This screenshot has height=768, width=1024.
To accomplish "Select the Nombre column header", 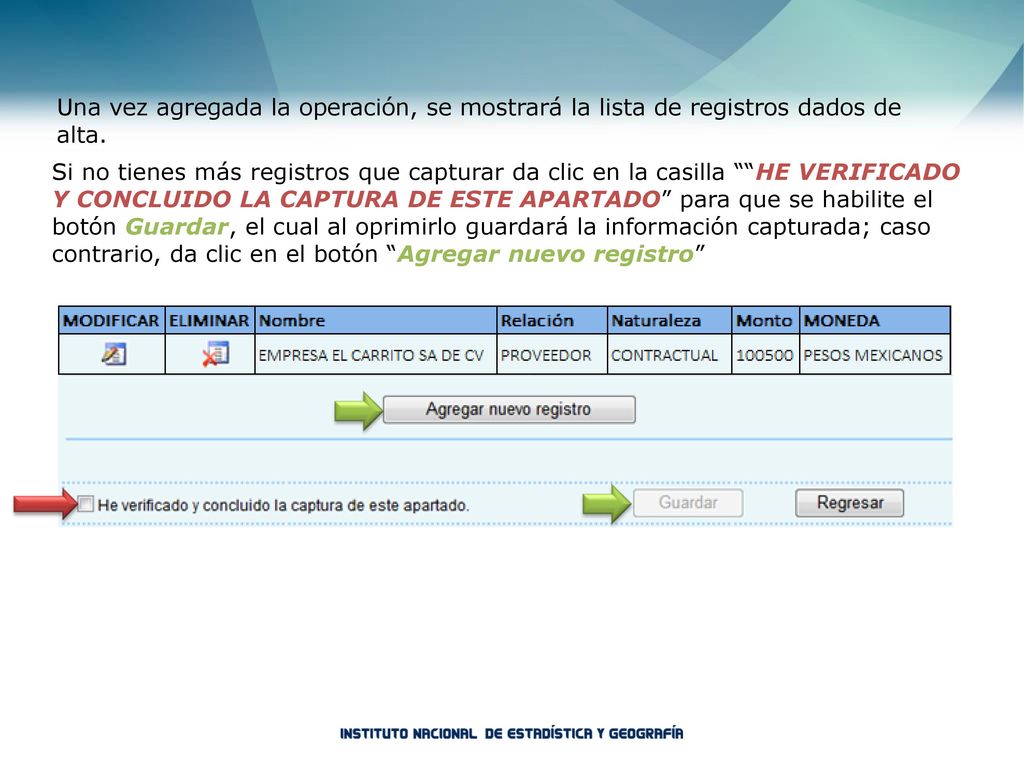I will (x=376, y=321).
